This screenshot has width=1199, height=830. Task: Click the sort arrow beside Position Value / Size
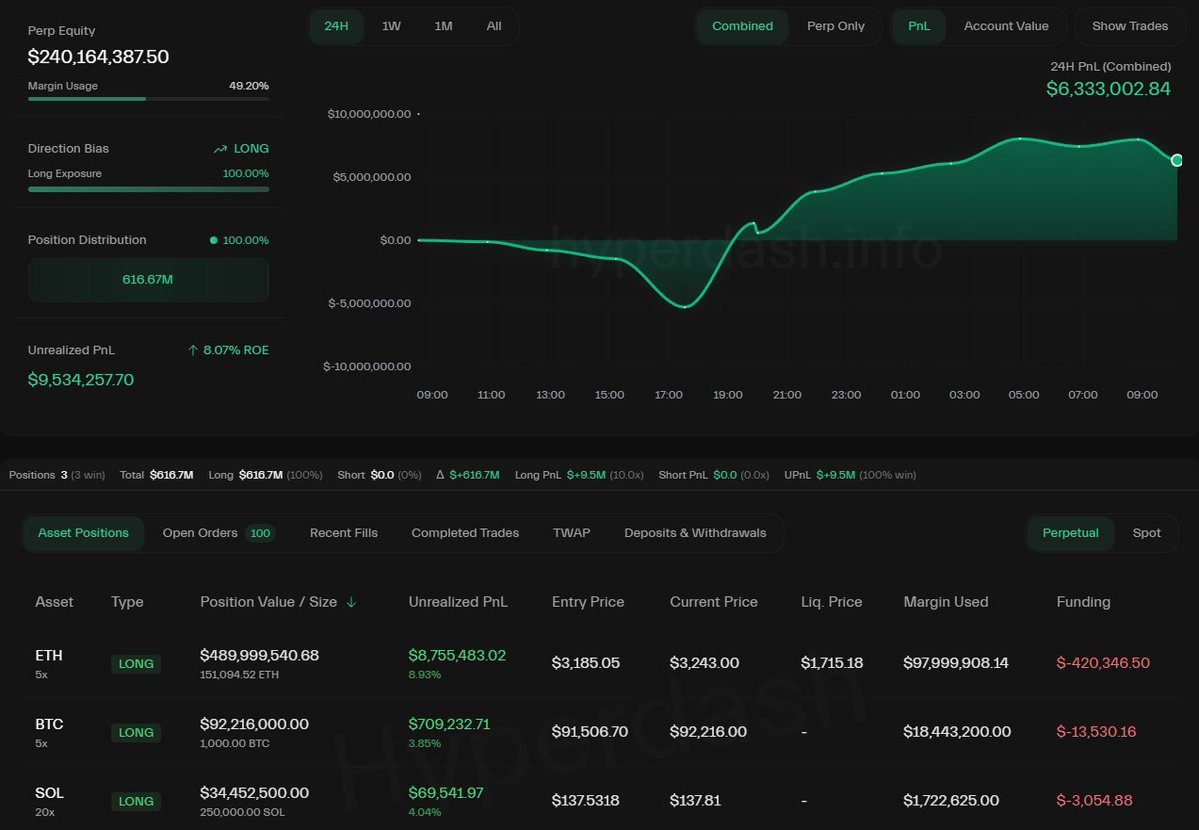click(x=351, y=602)
